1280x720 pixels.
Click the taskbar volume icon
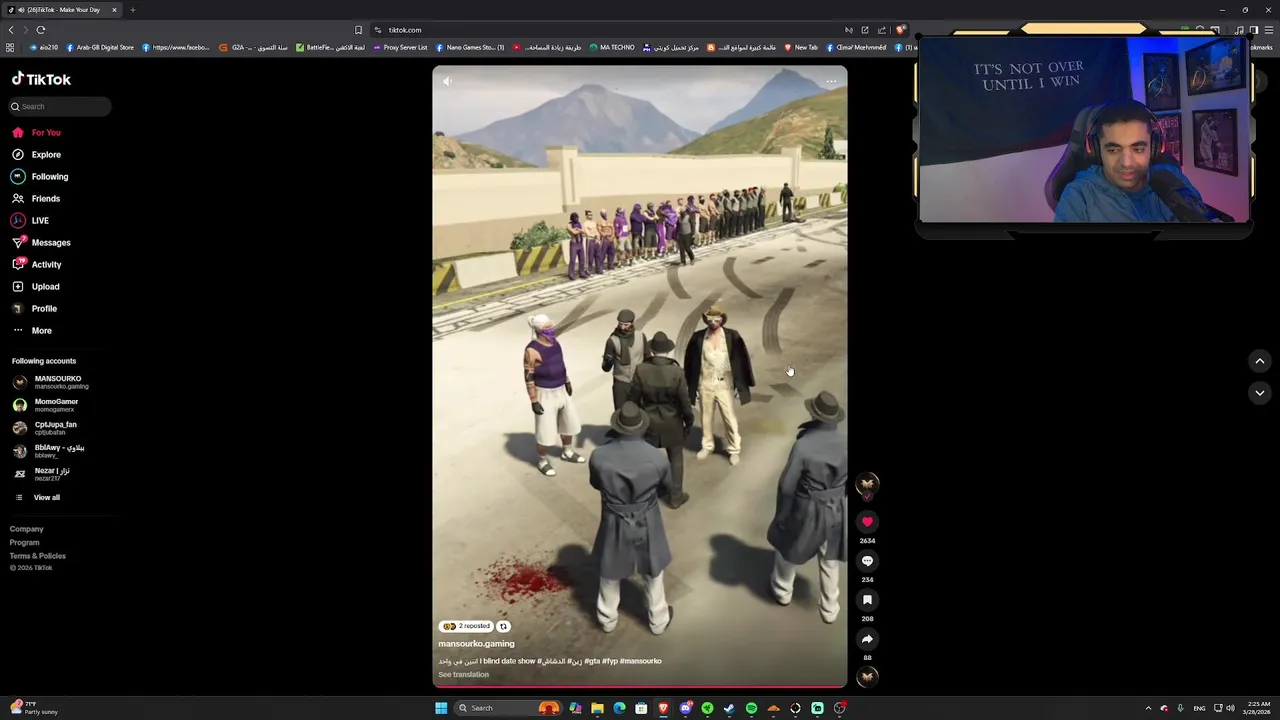click(1230, 708)
